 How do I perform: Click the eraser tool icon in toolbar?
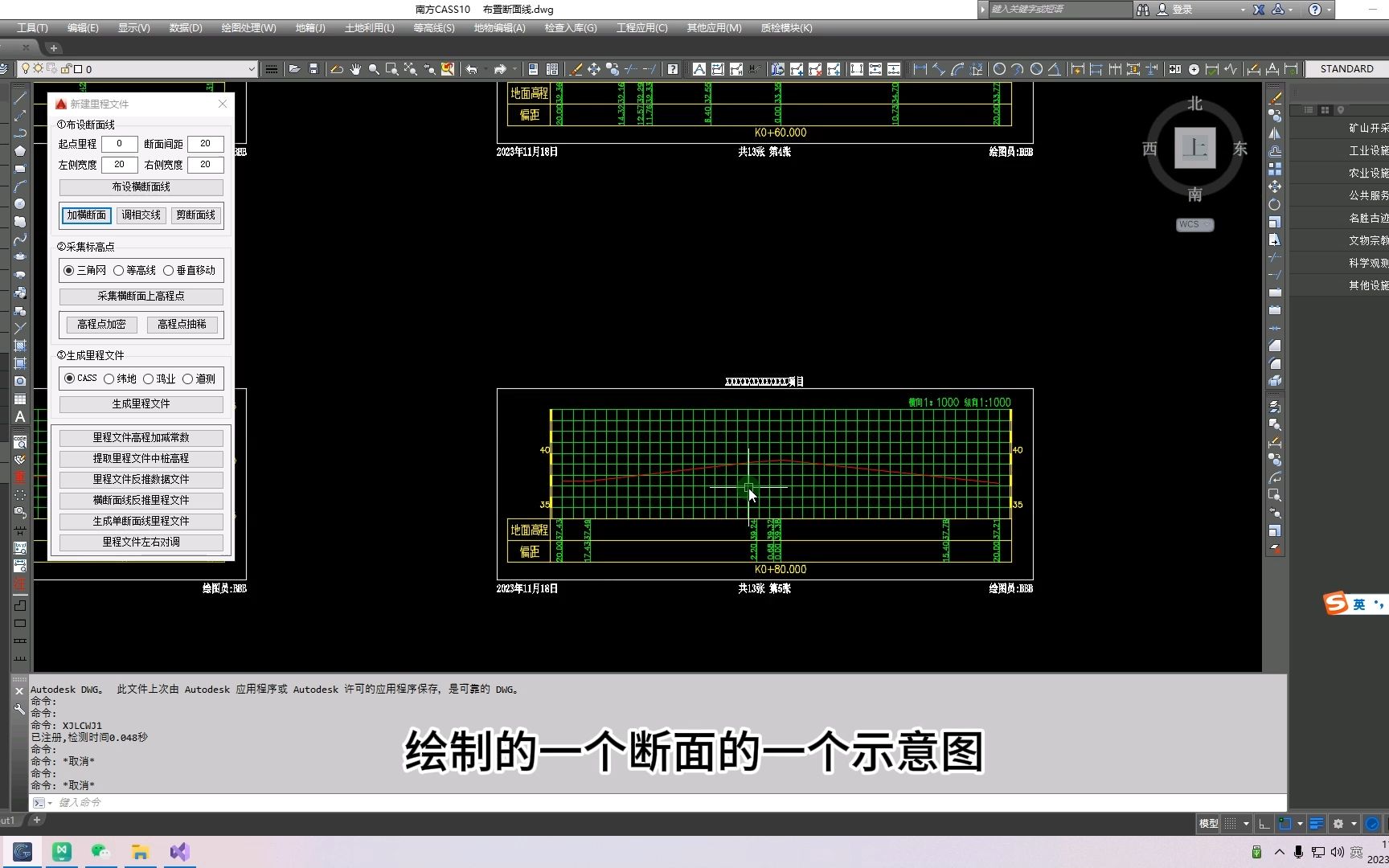[576, 69]
